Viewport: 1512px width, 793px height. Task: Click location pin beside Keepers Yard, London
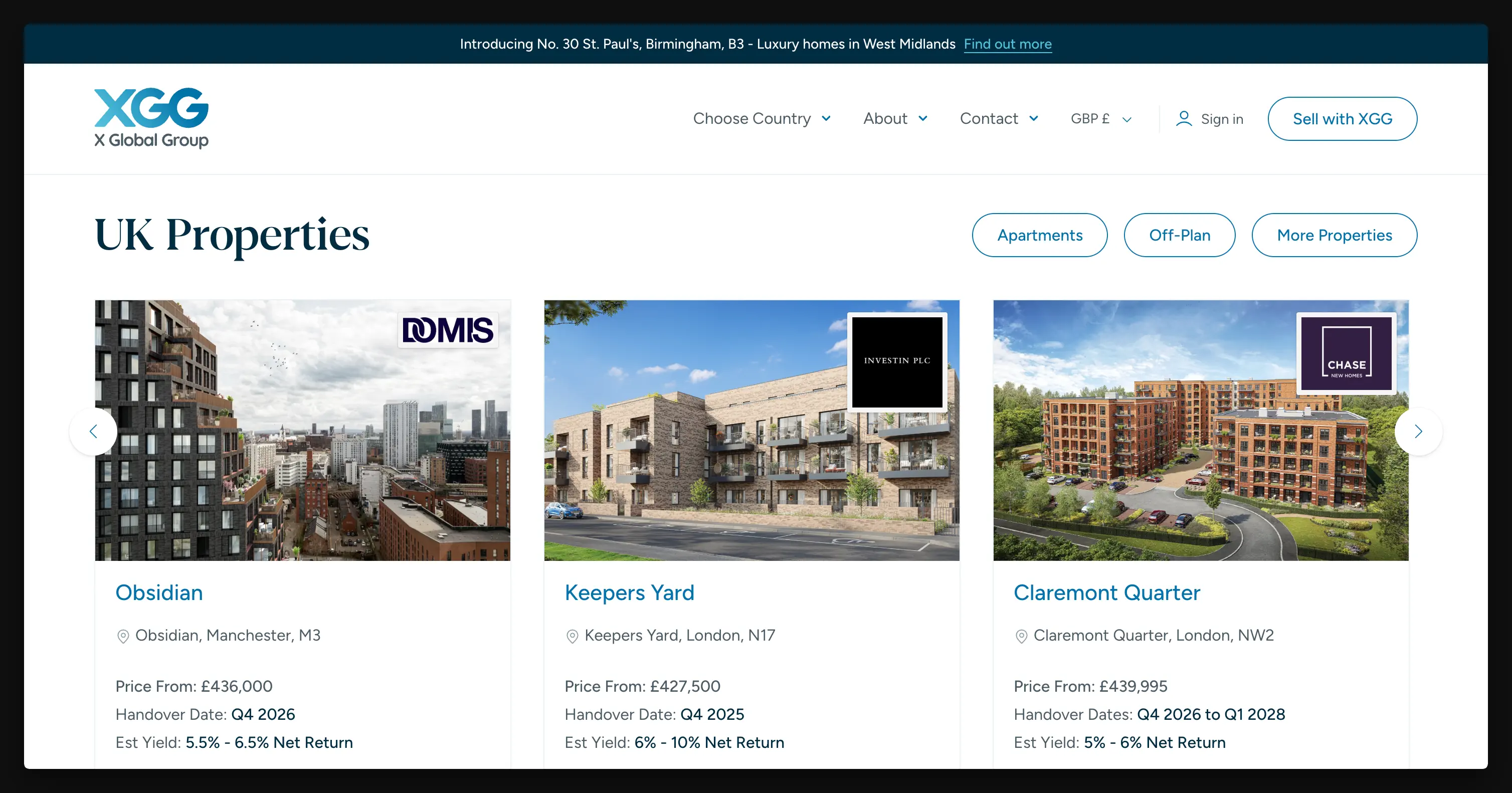click(572, 636)
